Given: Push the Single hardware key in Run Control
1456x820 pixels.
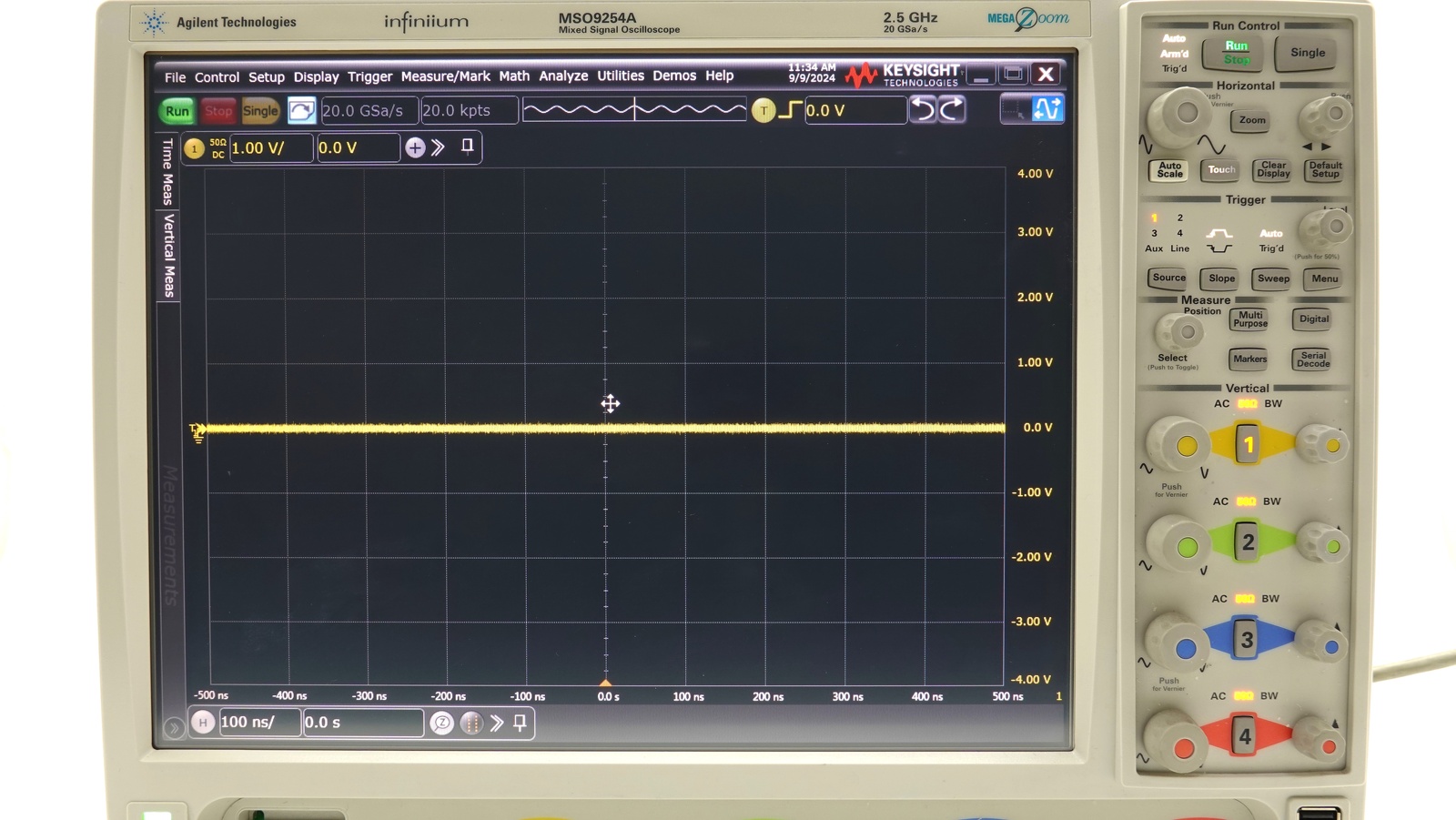Looking at the screenshot, I should (x=1308, y=53).
